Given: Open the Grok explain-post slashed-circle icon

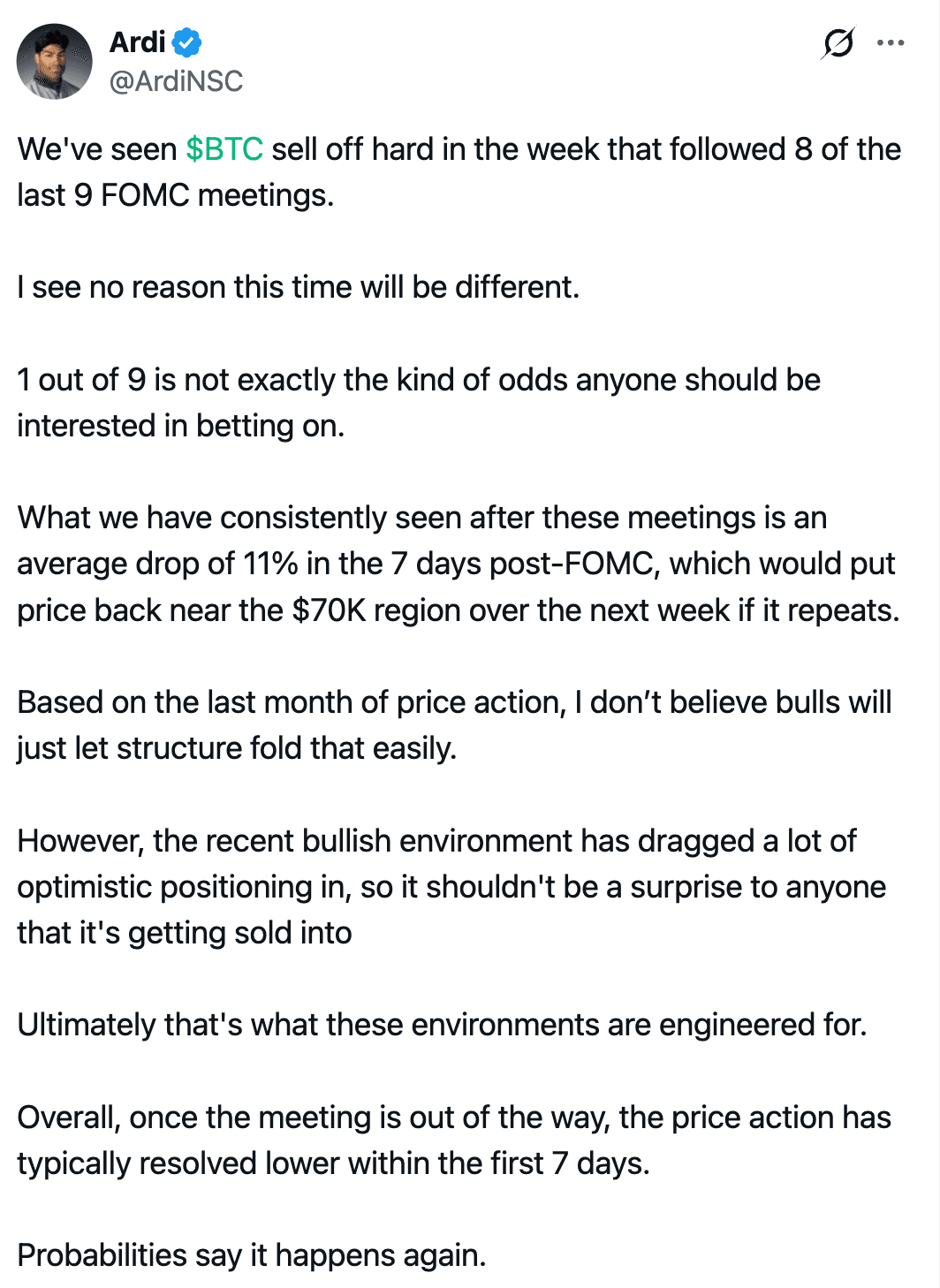Looking at the screenshot, I should pos(838,42).
